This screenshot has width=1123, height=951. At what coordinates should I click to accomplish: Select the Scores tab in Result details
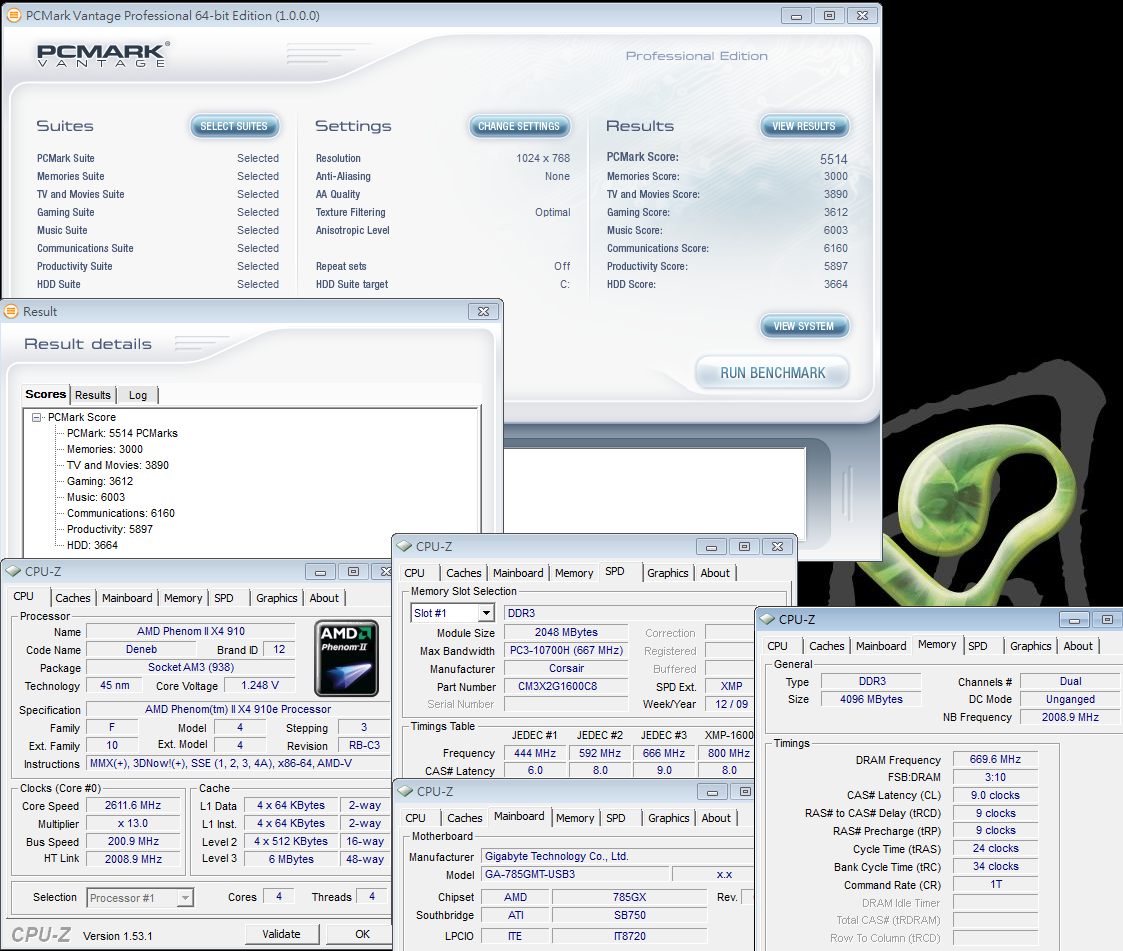(46, 394)
